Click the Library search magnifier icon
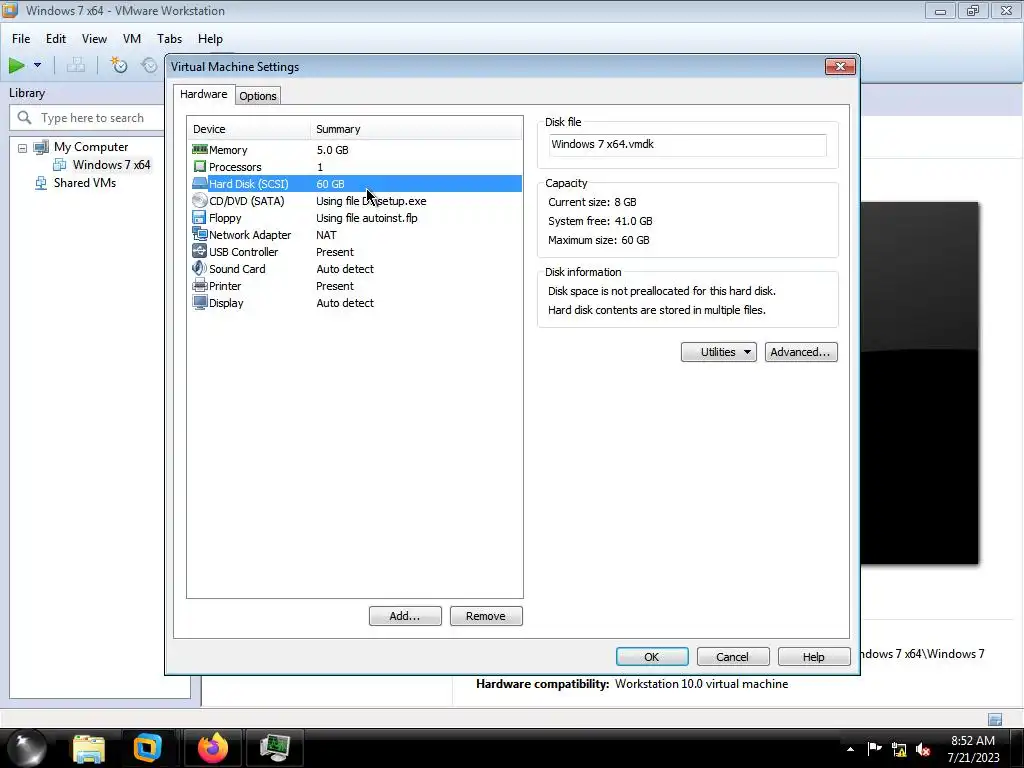Viewport: 1024px width, 768px height. (x=25, y=118)
